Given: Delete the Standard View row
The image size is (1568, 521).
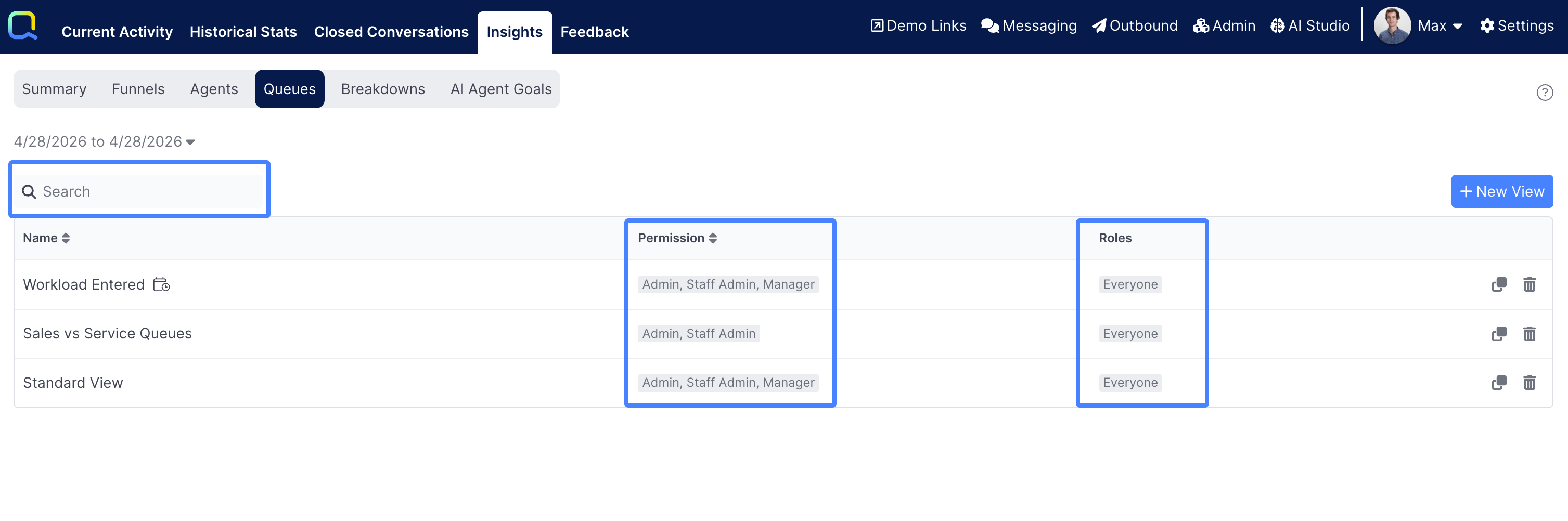Looking at the screenshot, I should coord(1529,383).
